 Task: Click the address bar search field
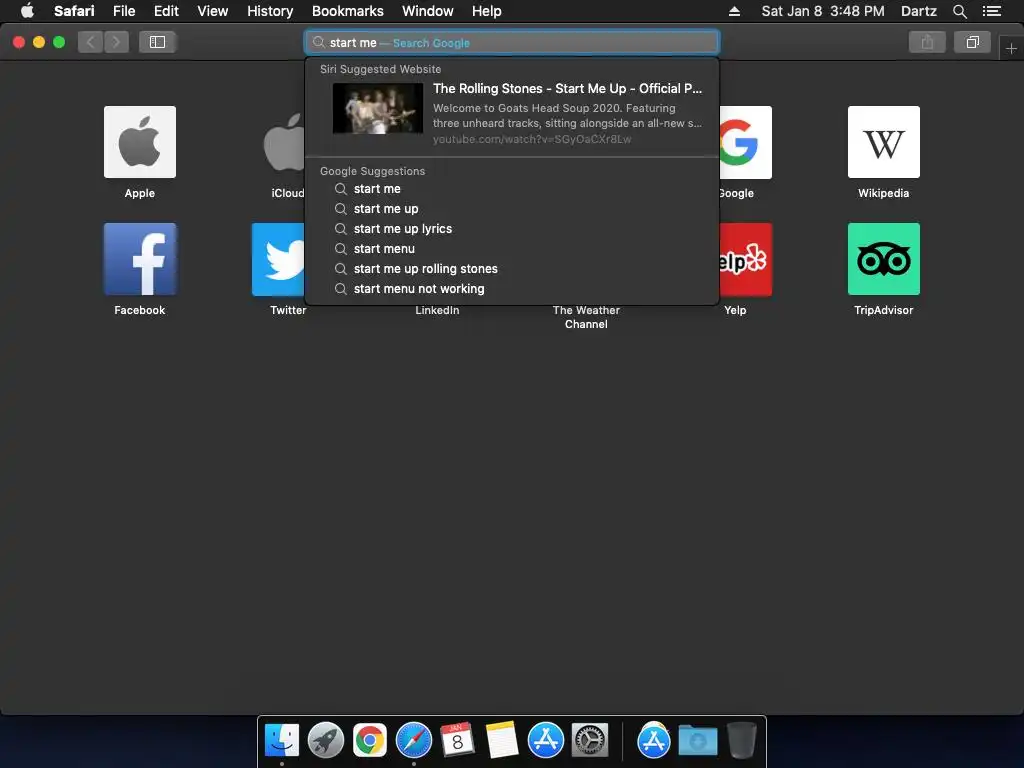click(x=512, y=42)
